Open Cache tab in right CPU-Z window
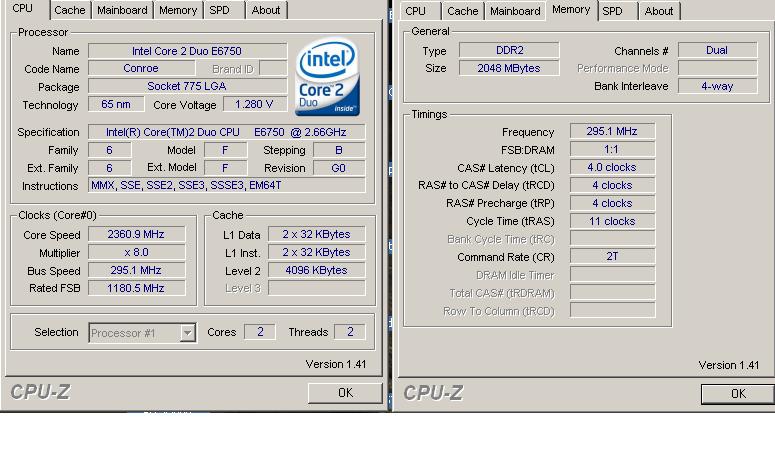The height and width of the screenshot is (450, 775). click(463, 11)
